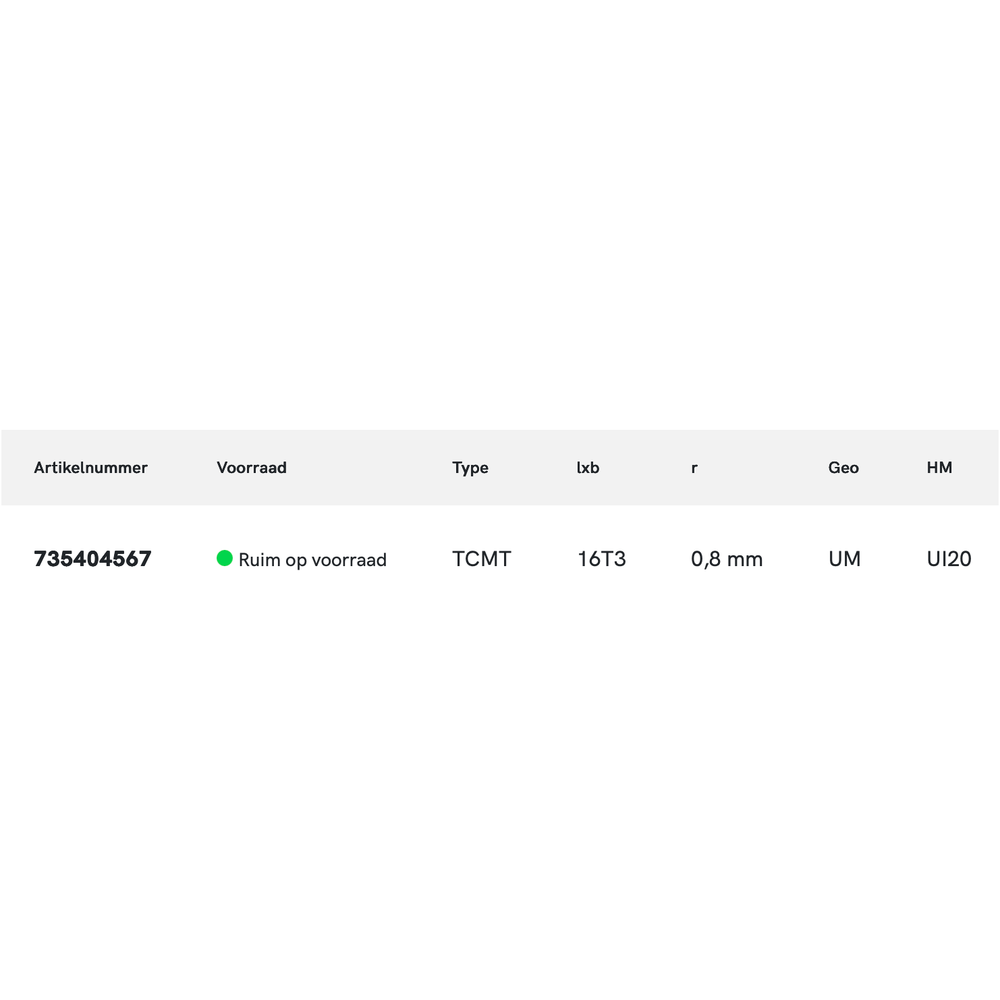Open article number 735404567
The image size is (1000, 1000).
[x=93, y=559]
